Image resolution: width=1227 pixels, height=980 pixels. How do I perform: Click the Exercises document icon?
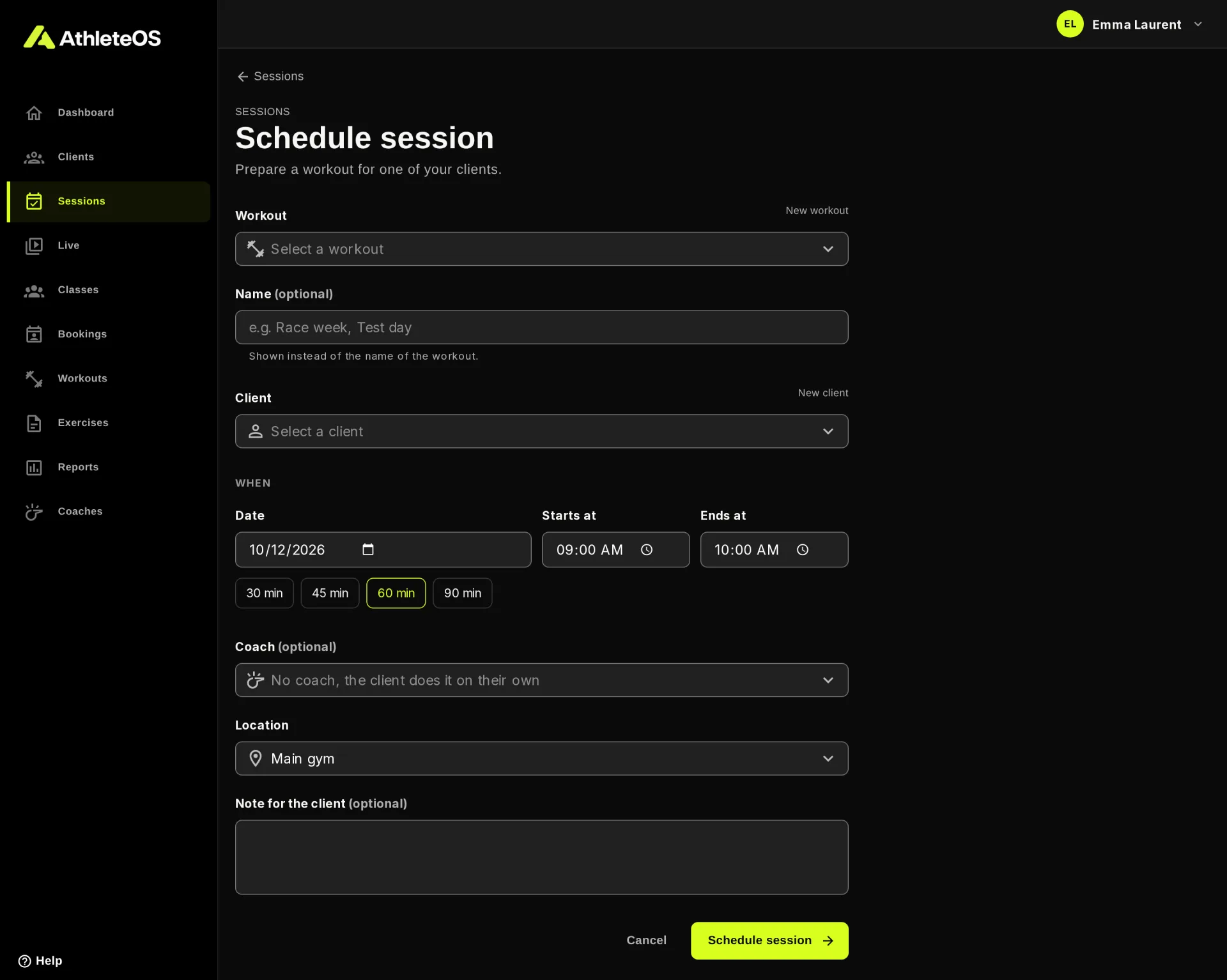pyautogui.click(x=34, y=423)
